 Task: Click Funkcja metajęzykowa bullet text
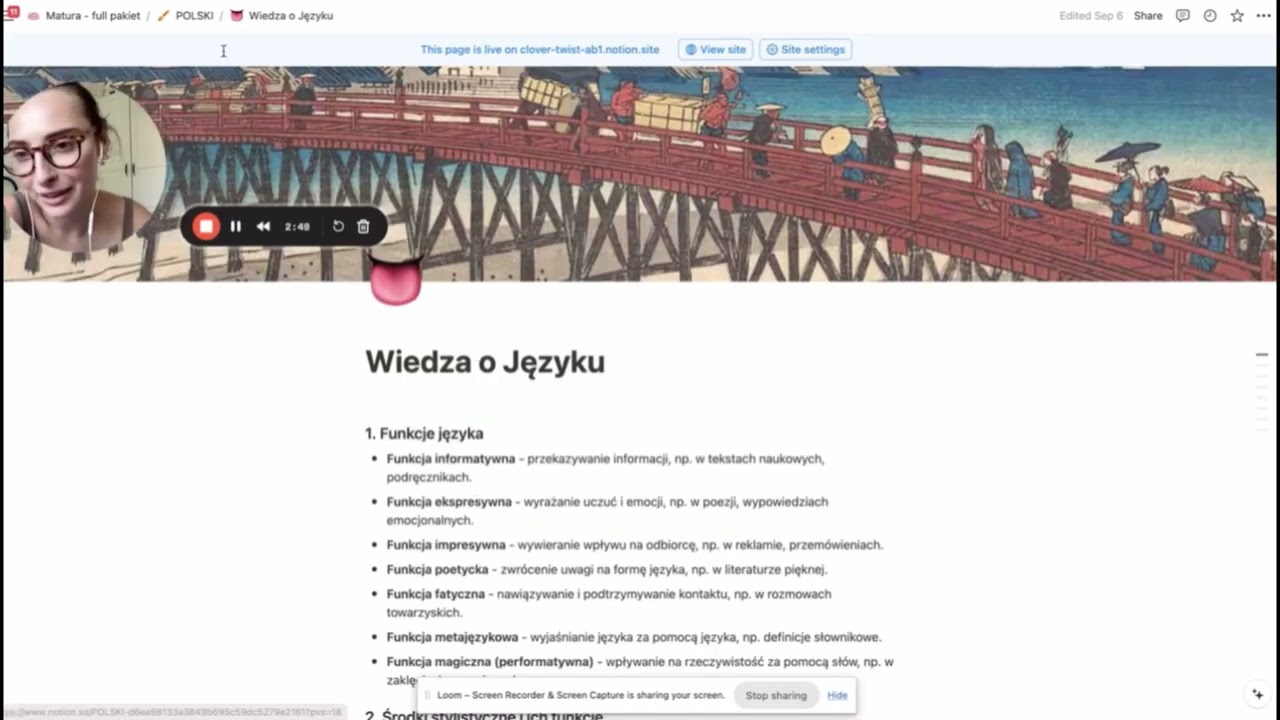[x=634, y=637]
